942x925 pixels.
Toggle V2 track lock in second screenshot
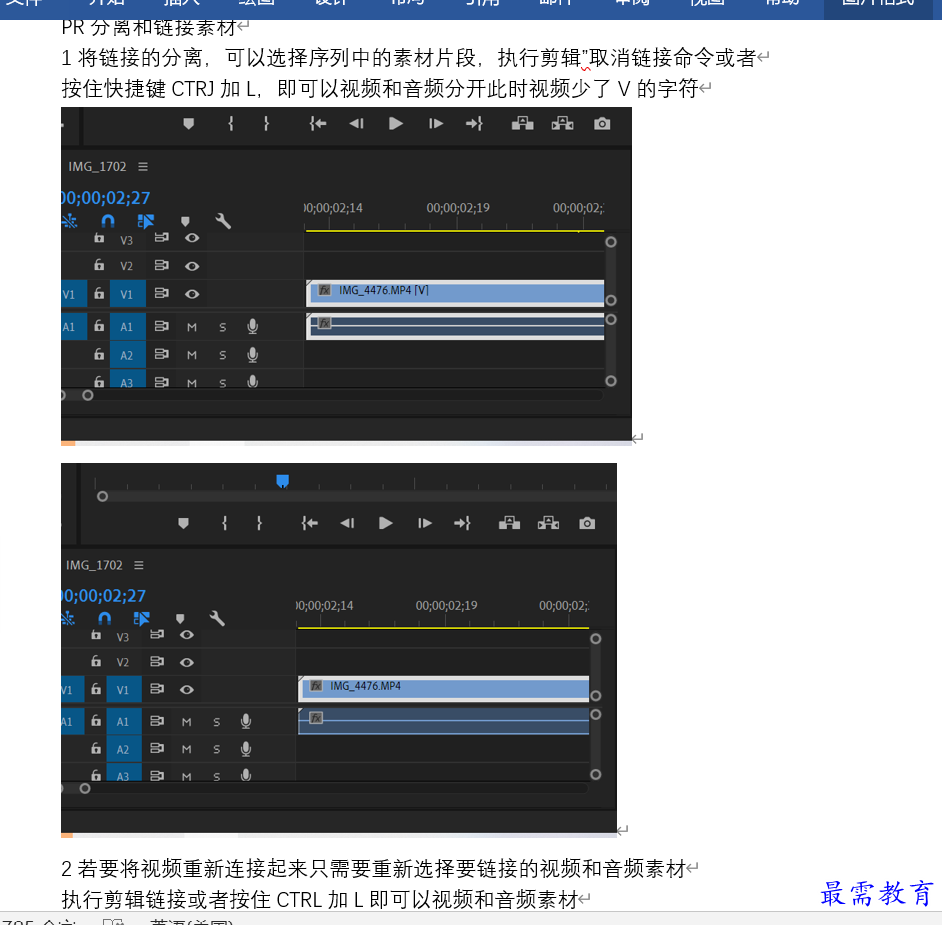(96, 661)
